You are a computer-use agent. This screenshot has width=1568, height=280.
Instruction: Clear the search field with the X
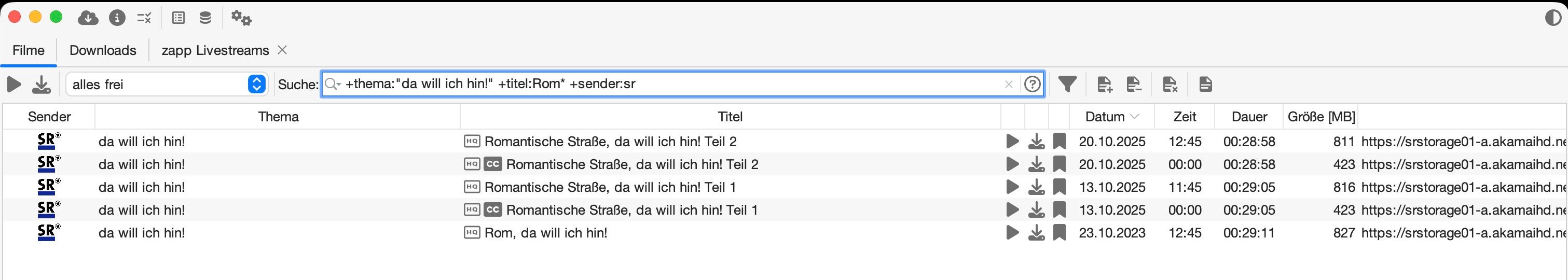pyautogui.click(x=1009, y=85)
